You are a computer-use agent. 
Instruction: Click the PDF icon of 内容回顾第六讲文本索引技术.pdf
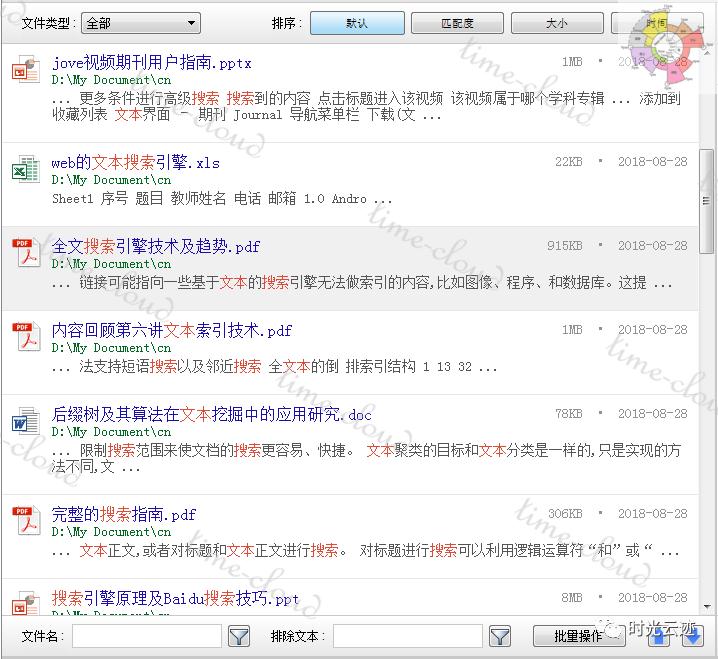click(x=26, y=337)
